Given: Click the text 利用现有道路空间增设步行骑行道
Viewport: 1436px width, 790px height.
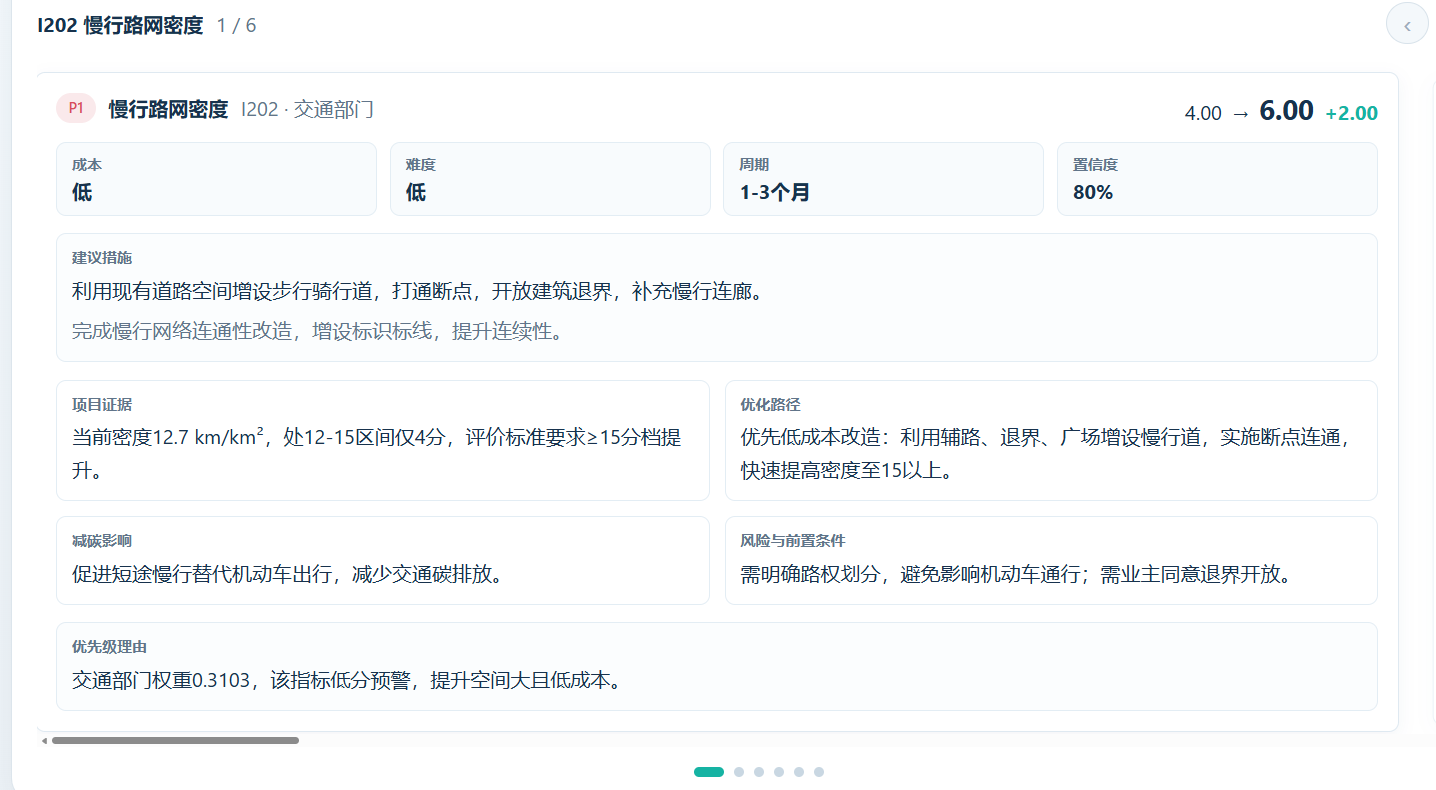Looking at the screenshot, I should 222,292.
